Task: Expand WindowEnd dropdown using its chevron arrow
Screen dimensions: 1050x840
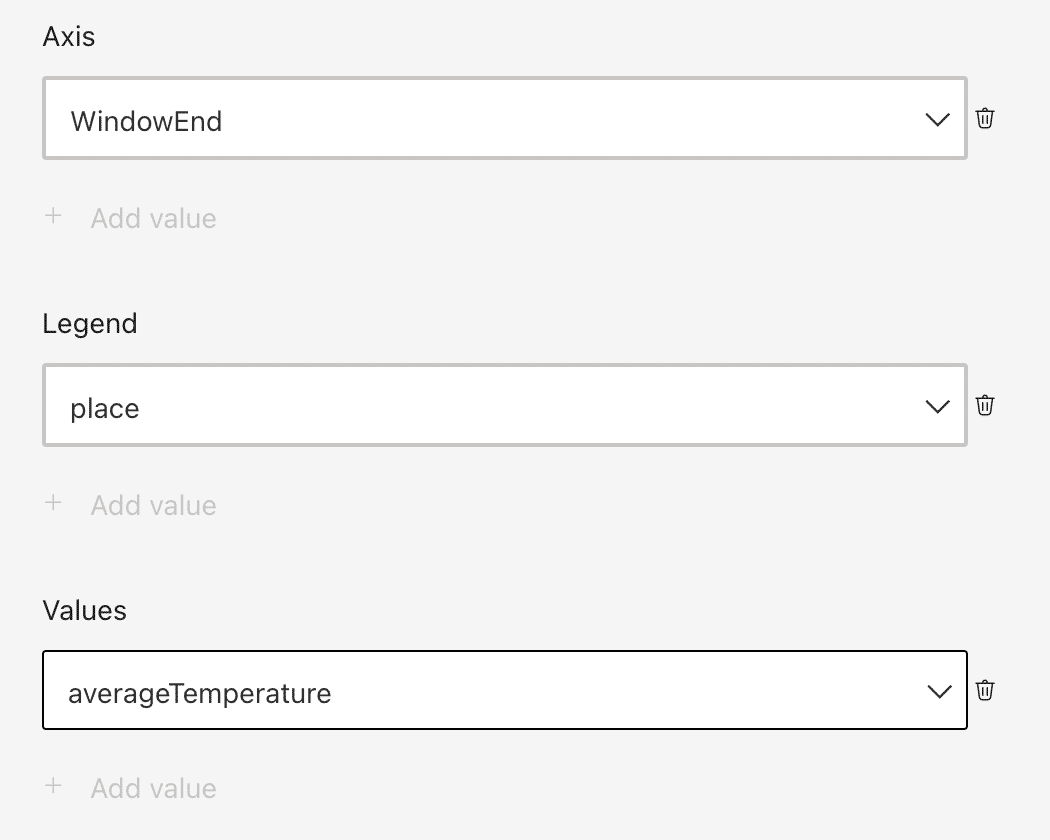Action: [x=938, y=120]
